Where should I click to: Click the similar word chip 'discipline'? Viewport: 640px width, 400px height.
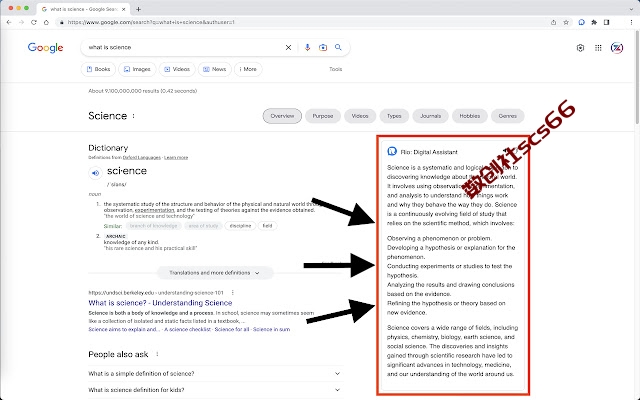(x=240, y=226)
